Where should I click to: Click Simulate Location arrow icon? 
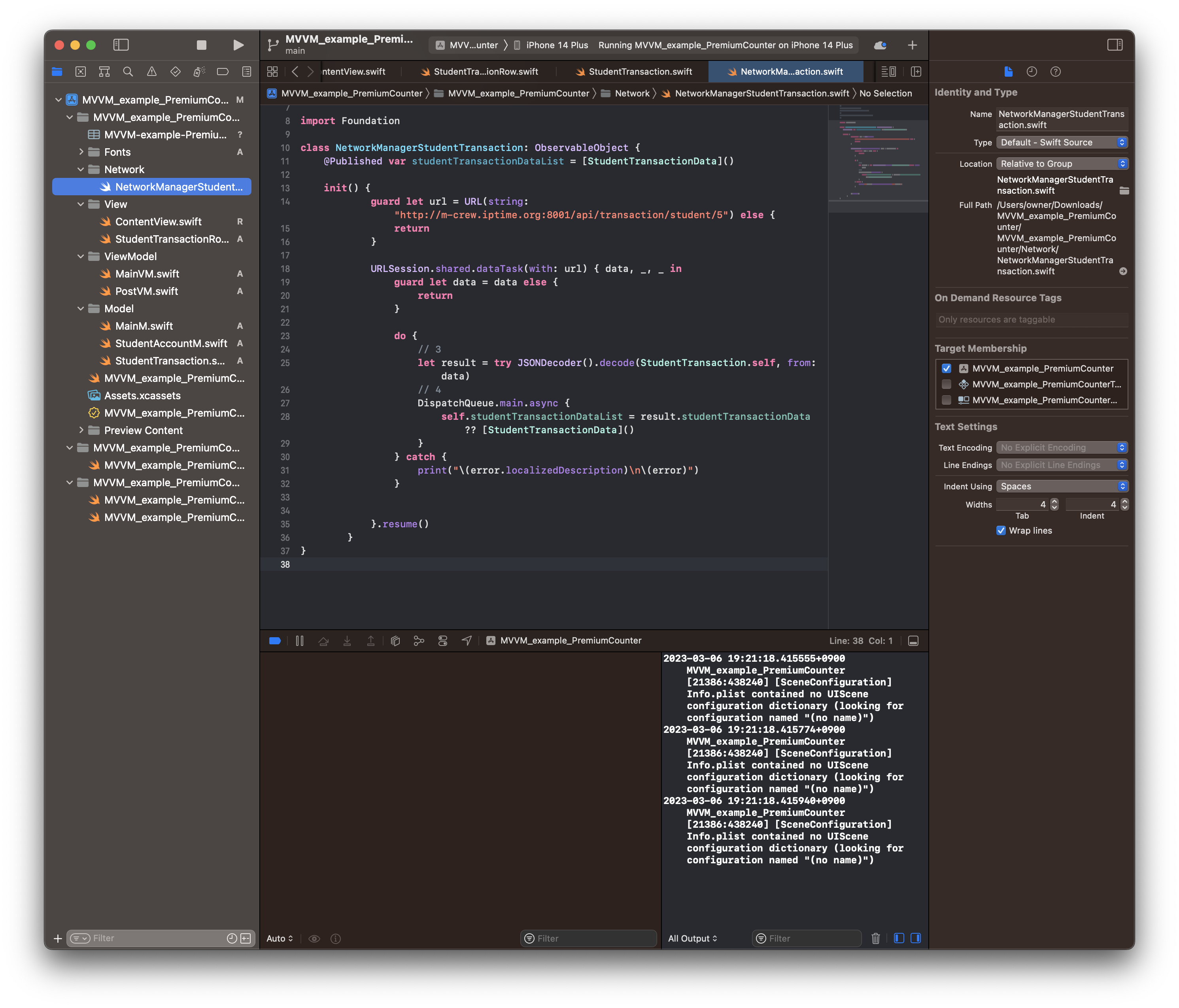pos(467,640)
